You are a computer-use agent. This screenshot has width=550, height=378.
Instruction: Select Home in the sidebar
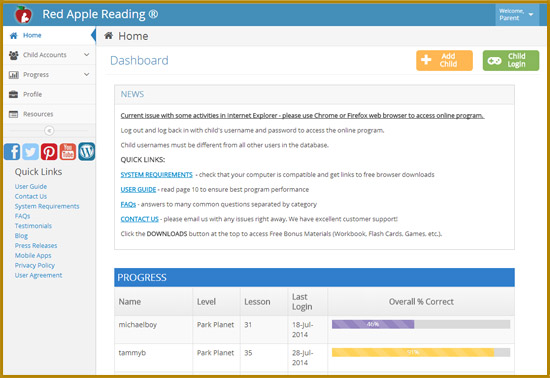point(49,35)
